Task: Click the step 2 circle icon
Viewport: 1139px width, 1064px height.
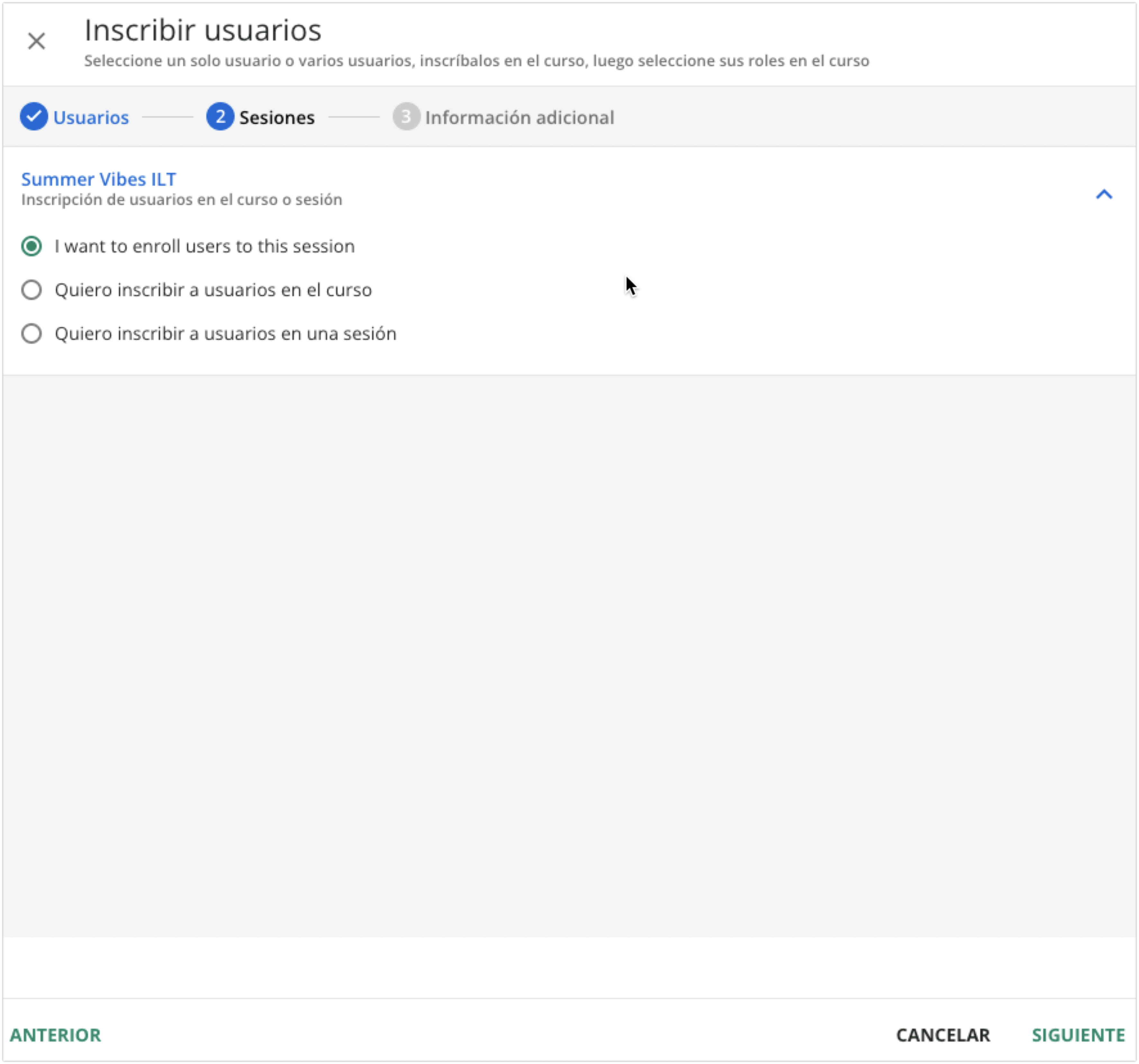Action: (220, 117)
